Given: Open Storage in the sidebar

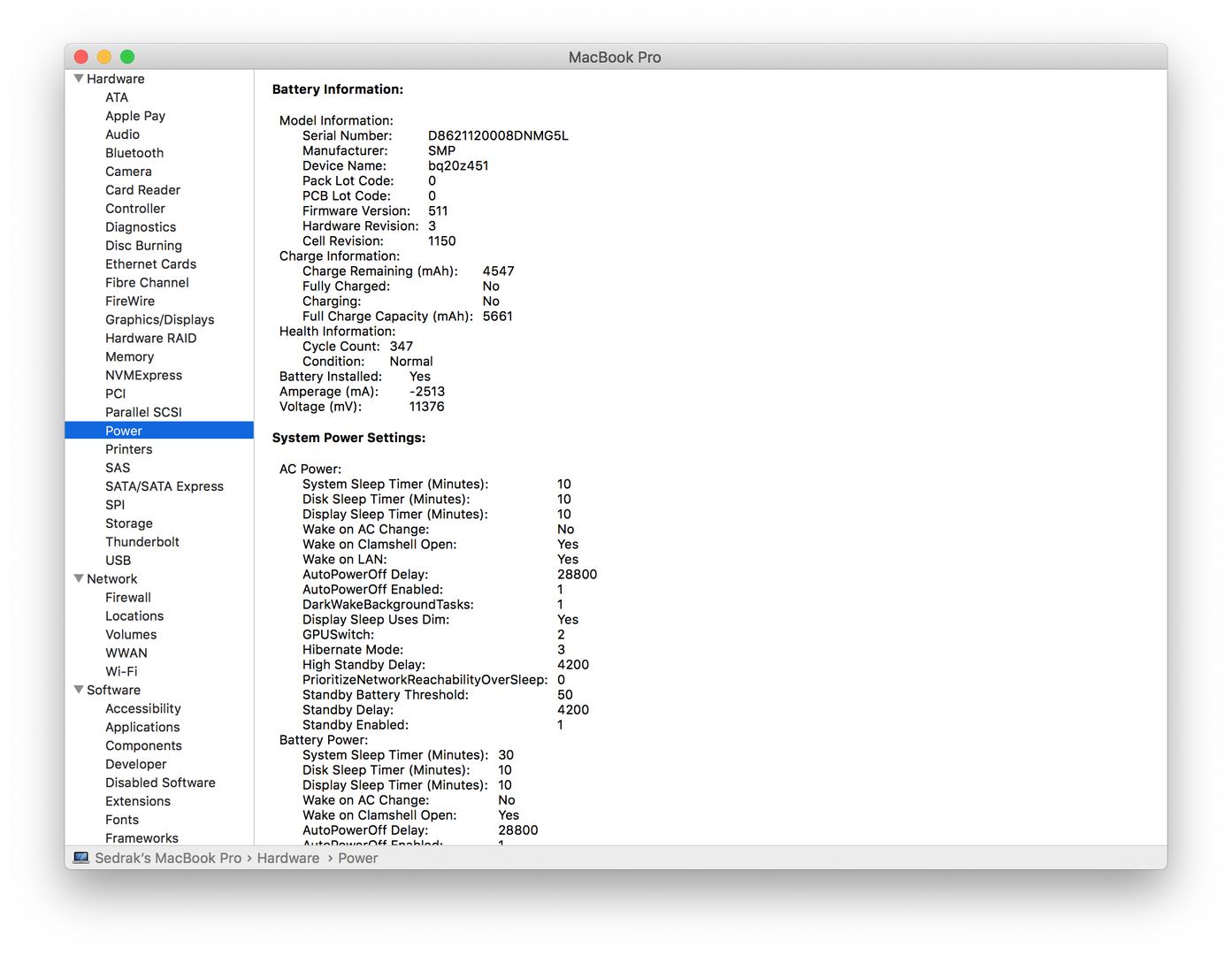Looking at the screenshot, I should click(x=129, y=524).
